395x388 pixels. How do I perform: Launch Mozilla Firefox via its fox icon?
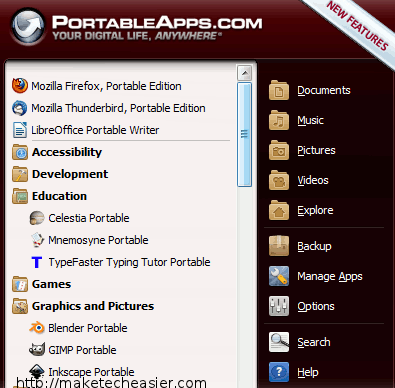coord(20,86)
